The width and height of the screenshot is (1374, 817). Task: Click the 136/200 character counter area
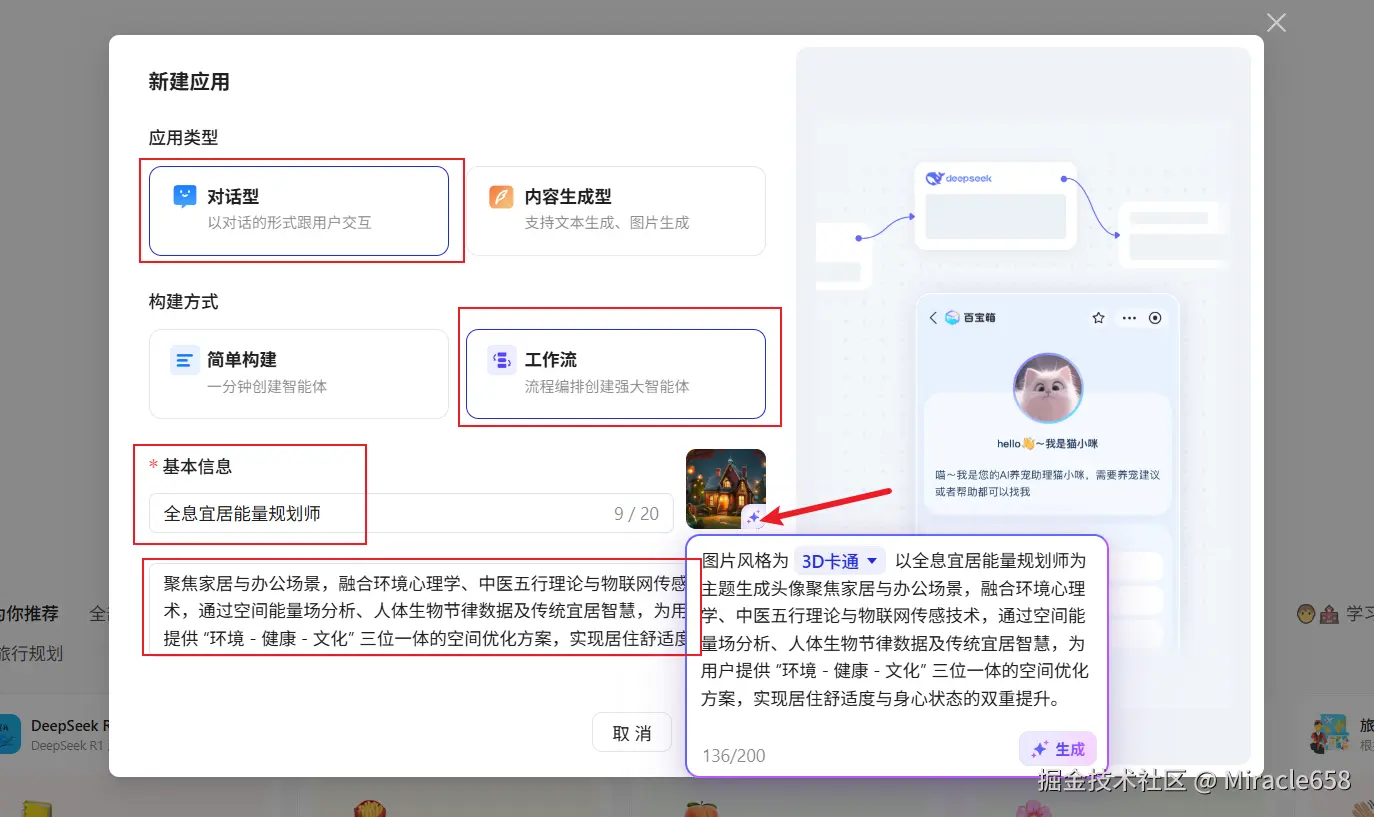click(733, 755)
